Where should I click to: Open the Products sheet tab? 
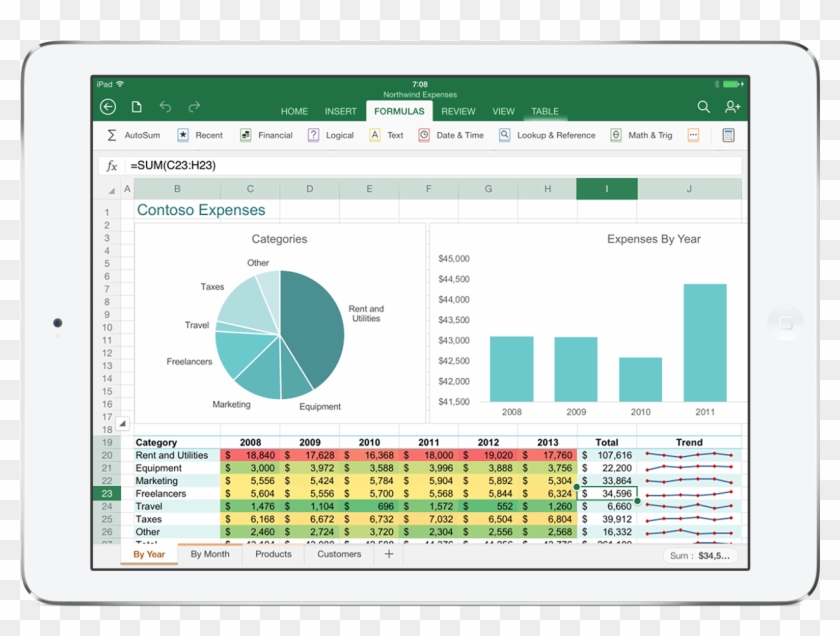click(x=273, y=554)
